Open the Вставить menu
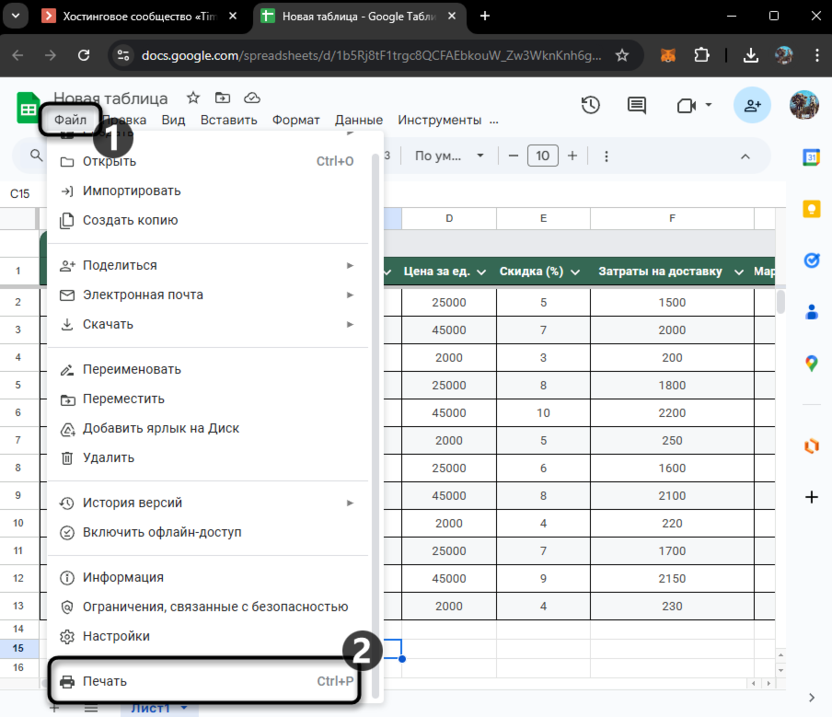The width and height of the screenshot is (832, 717). tap(228, 120)
